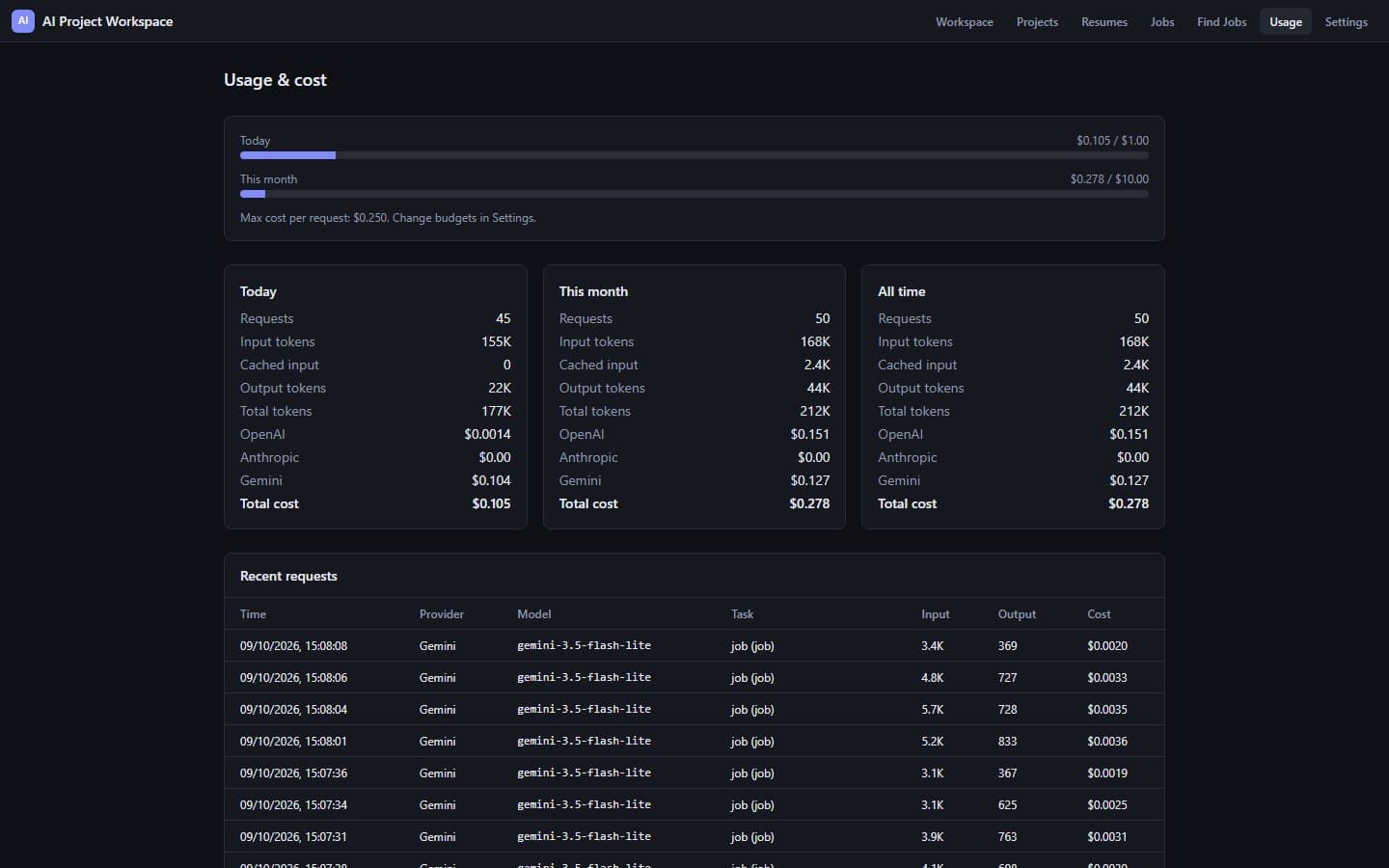1389x868 pixels.
Task: Select the request row at 15:08:06
Action: click(x=694, y=677)
